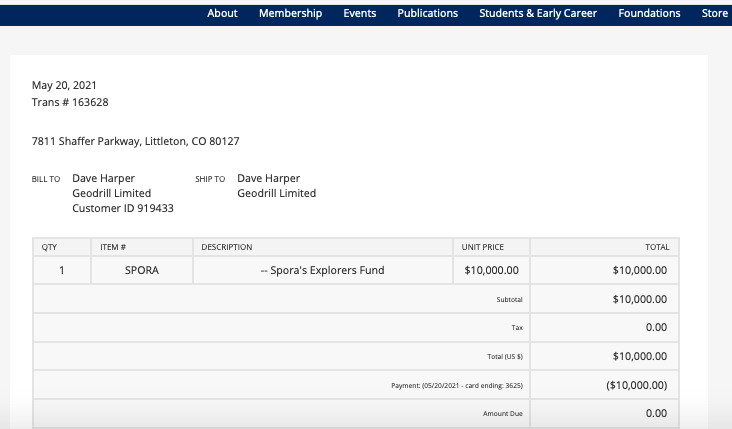Select Publications in the navigation bar
Viewport: 732px width, 429px height.
427,13
